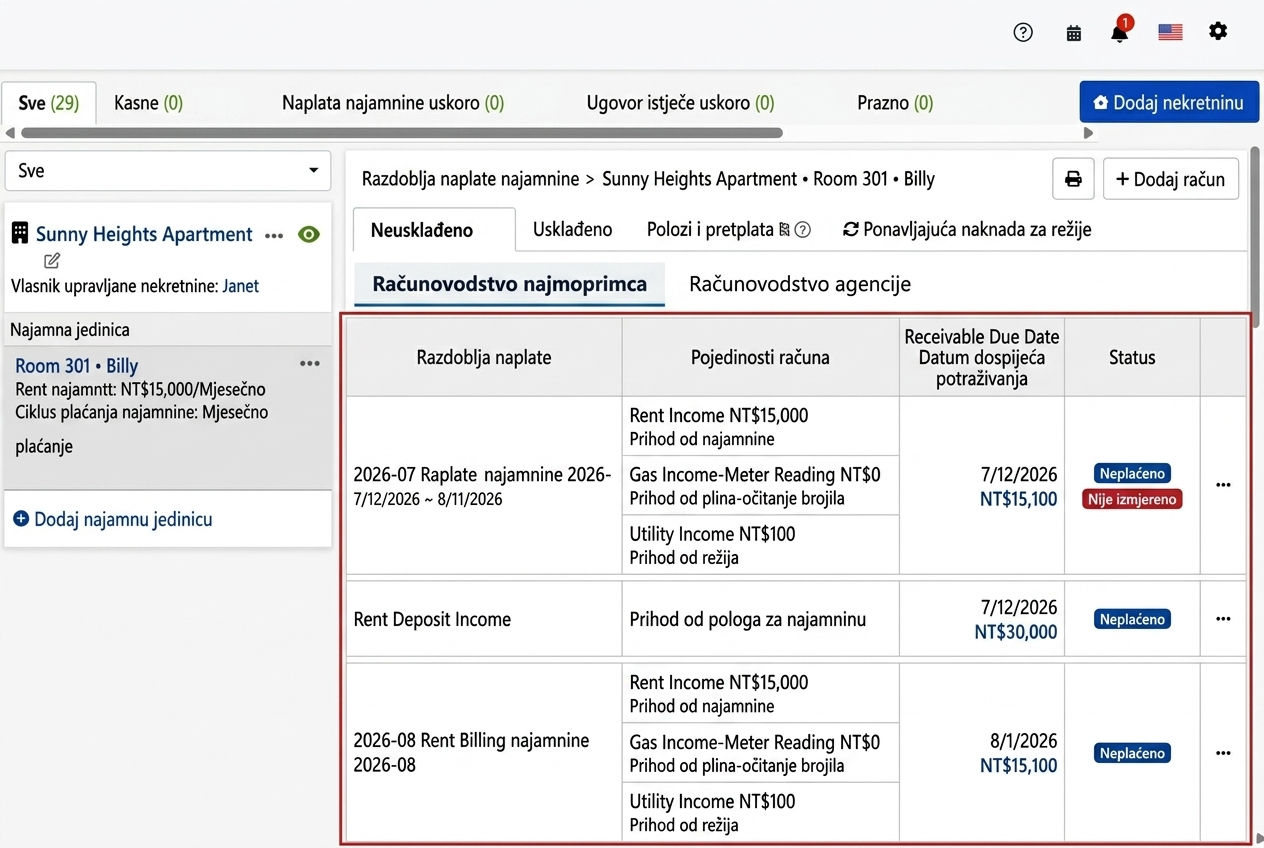
Task: Switch to Računovodstvo agencije sub-tab
Action: point(800,284)
